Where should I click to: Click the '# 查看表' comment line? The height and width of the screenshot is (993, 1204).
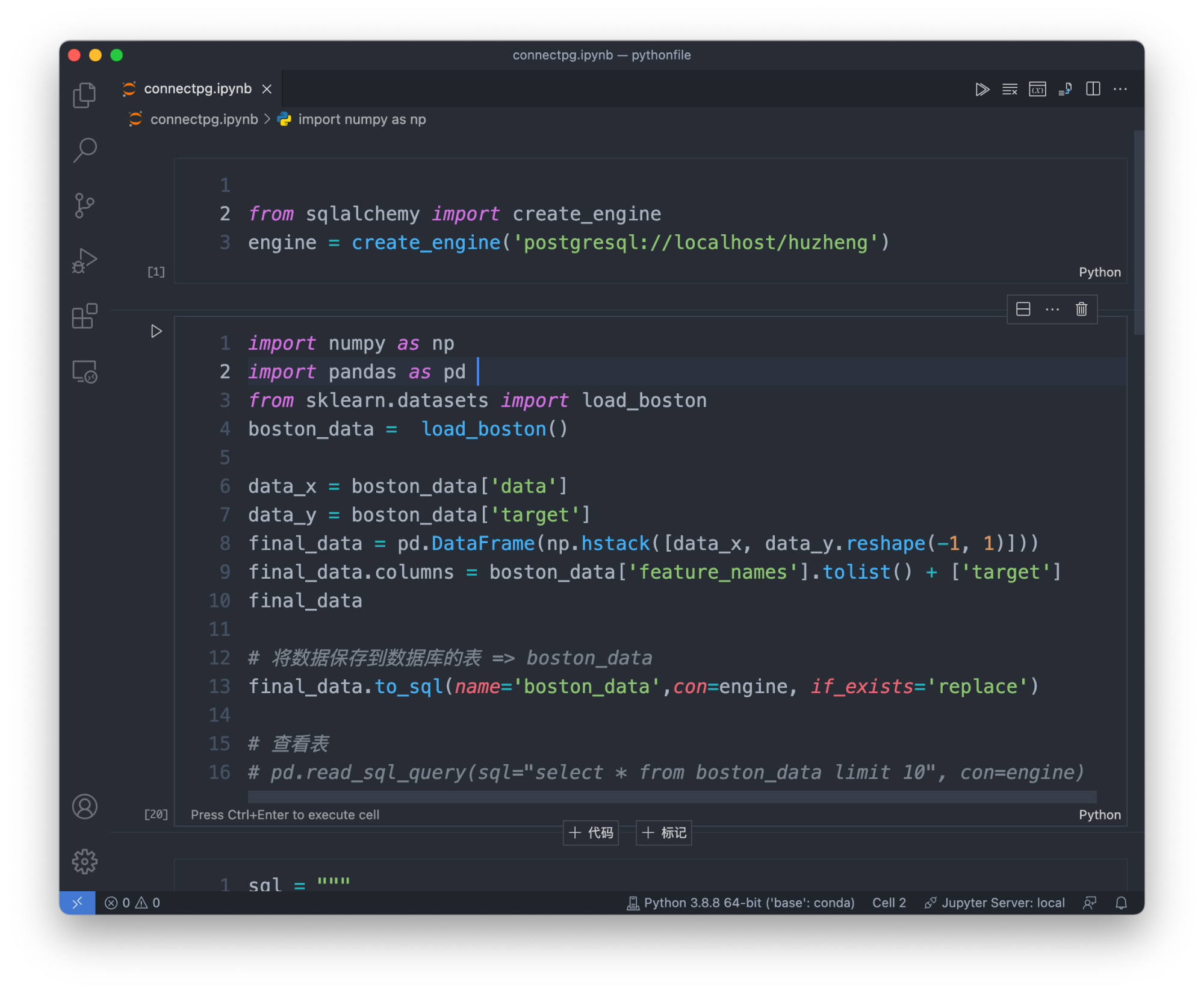tap(288, 744)
